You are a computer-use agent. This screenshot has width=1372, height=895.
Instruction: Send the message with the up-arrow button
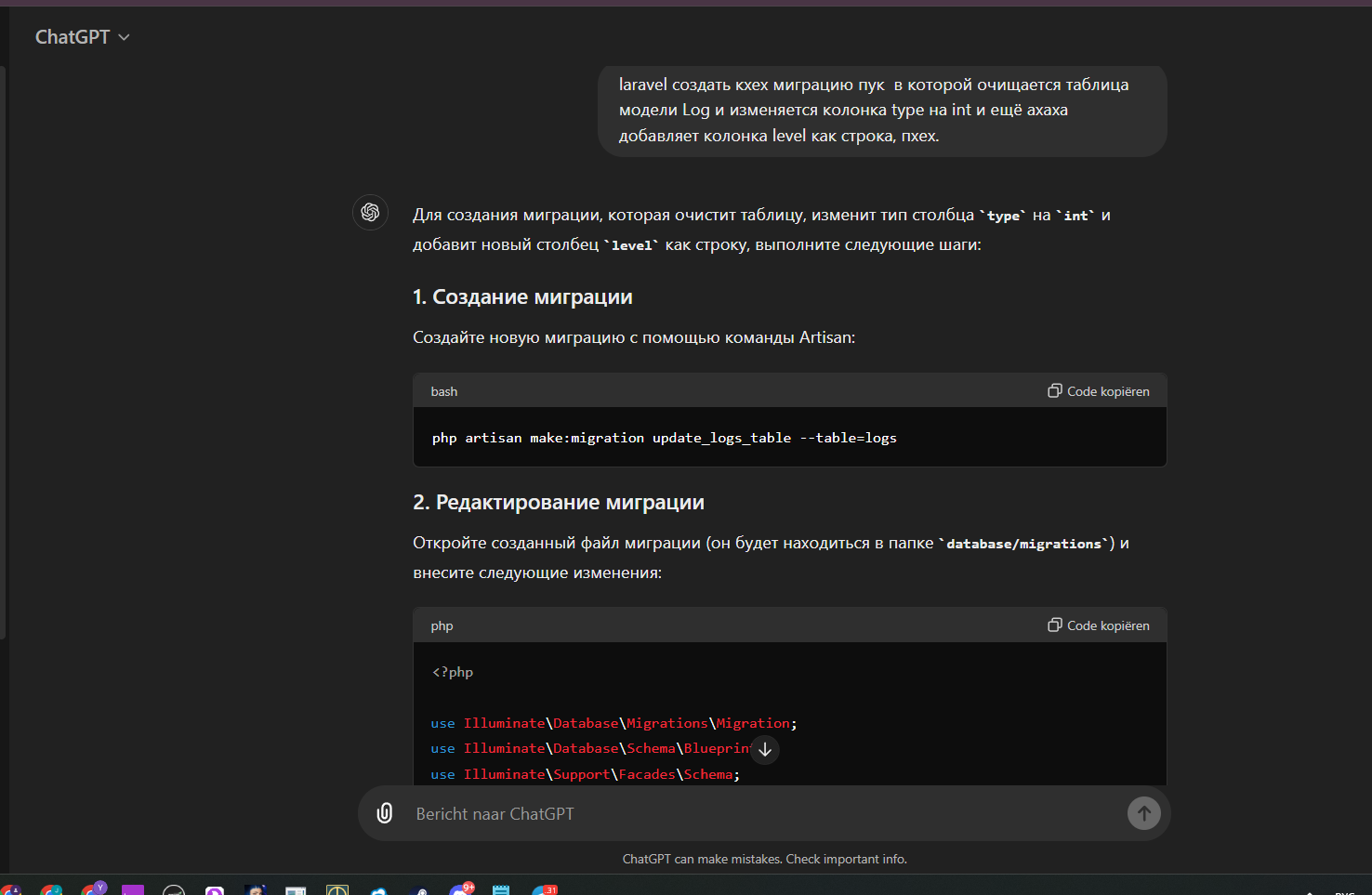tap(1144, 813)
